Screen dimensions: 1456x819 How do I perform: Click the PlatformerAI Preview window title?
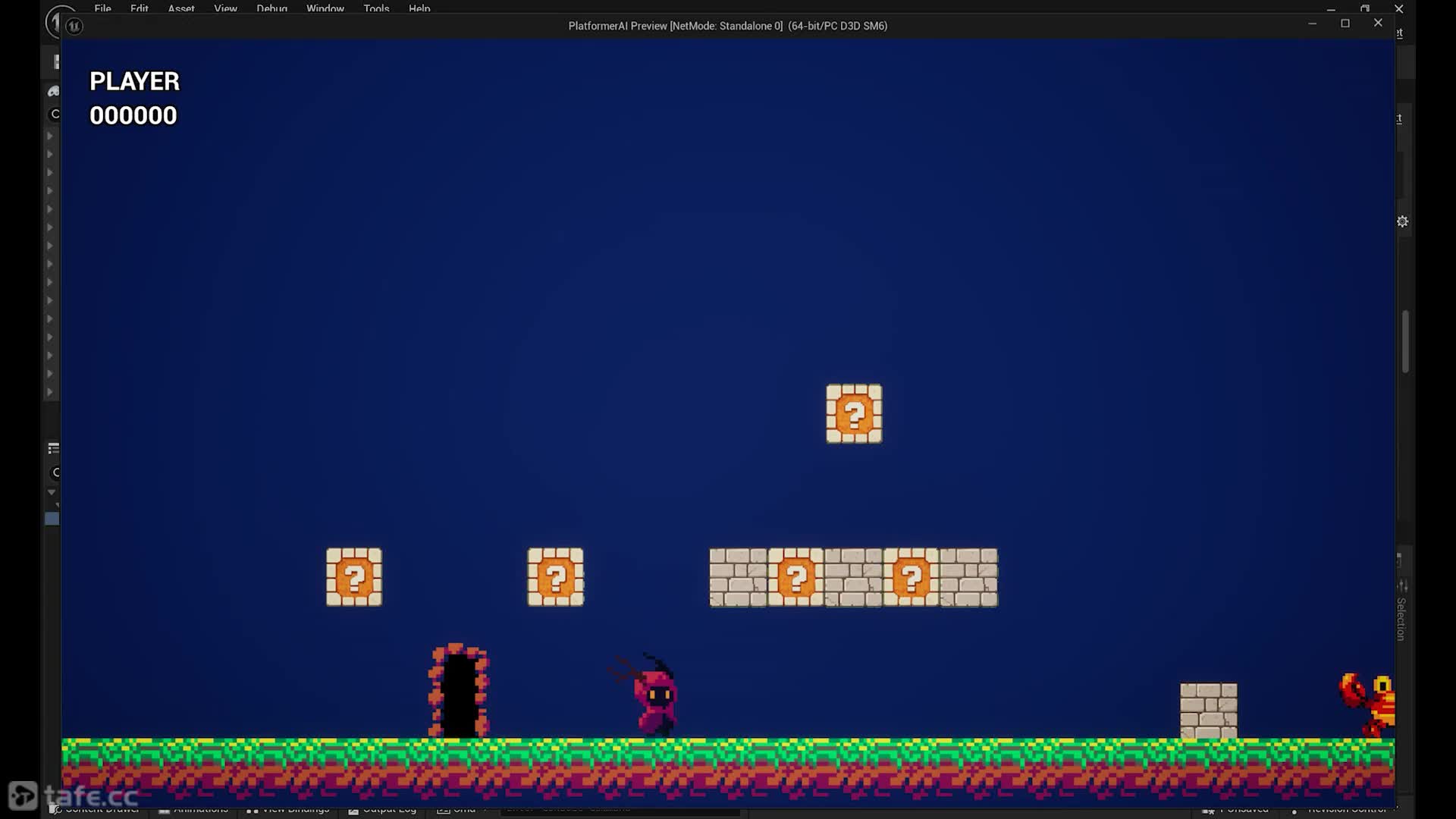point(728,26)
